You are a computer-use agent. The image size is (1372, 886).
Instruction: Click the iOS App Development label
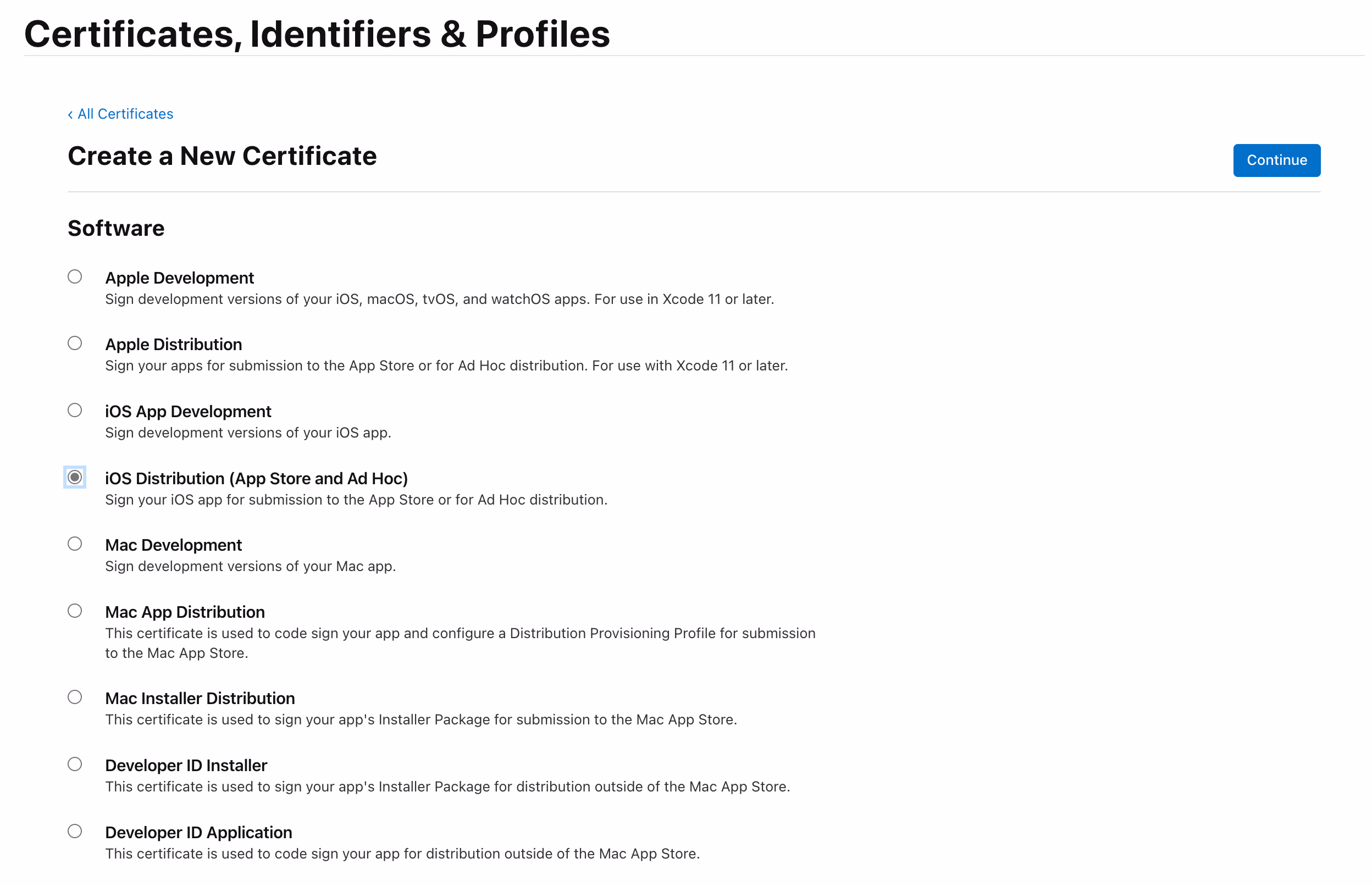click(x=188, y=412)
